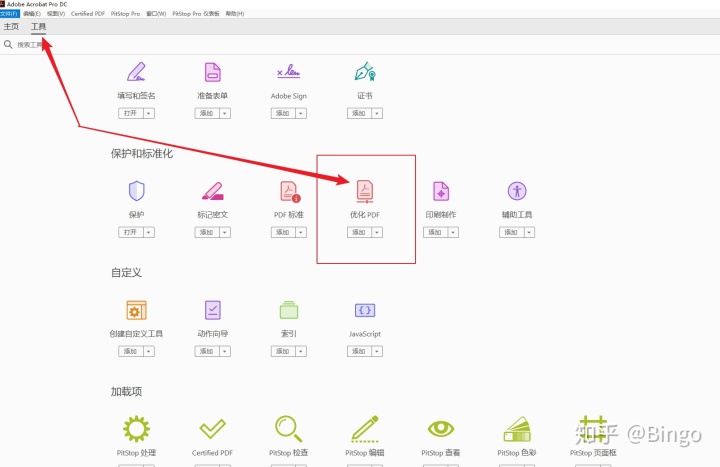Select the Protect (保护) shield icon
Screen dimensions: 720x467
point(136,191)
